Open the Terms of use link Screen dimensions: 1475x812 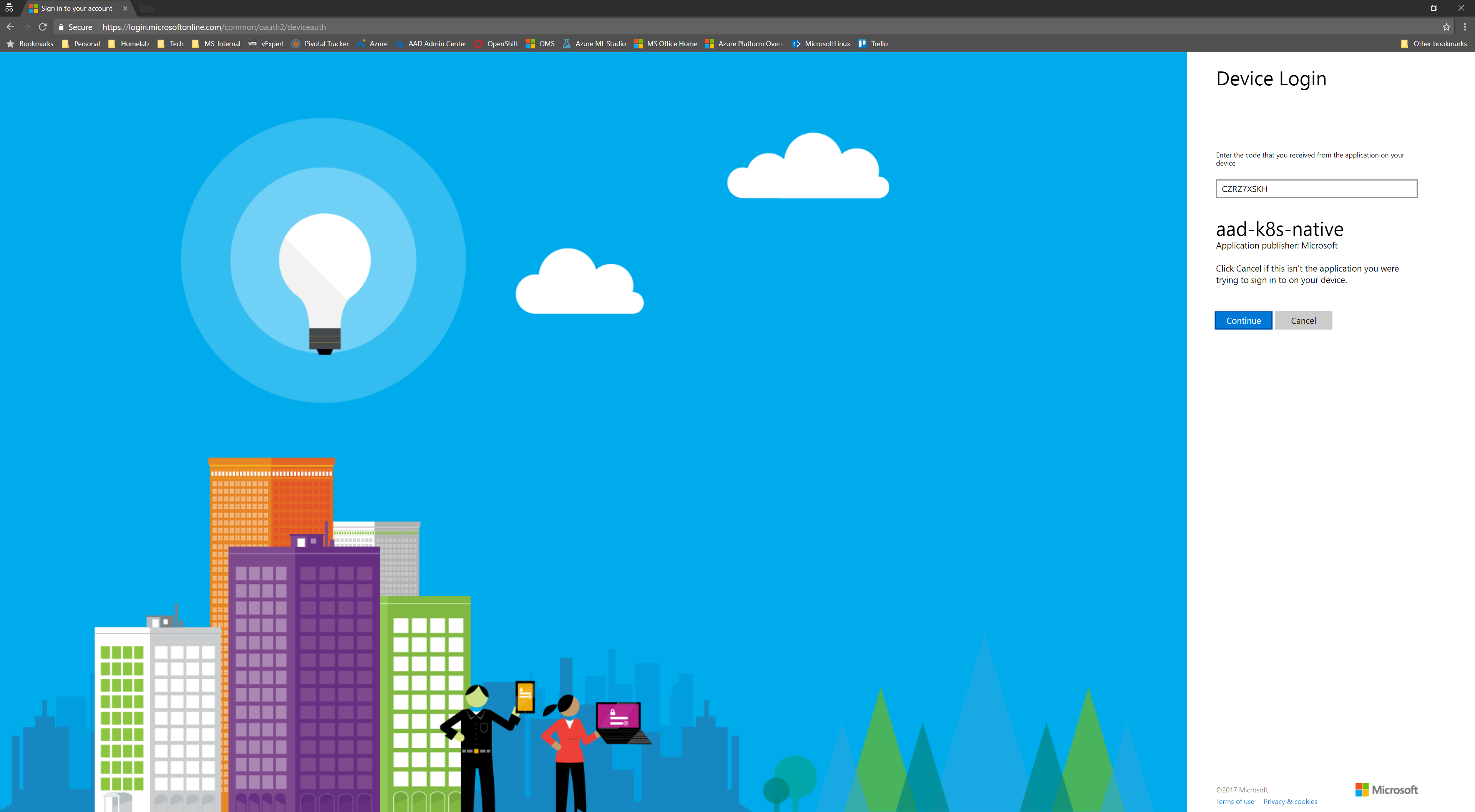pos(1234,801)
